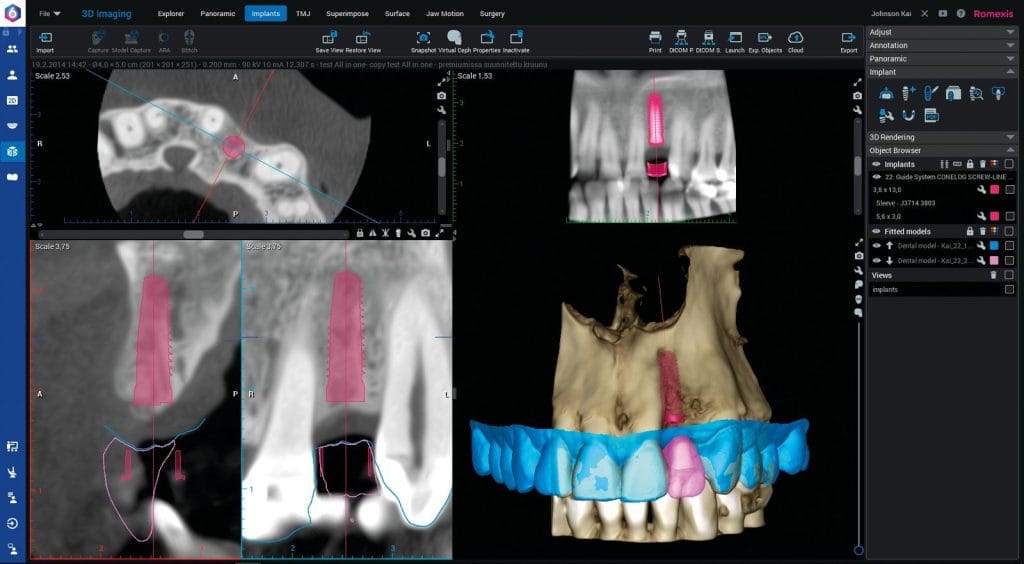Toggle visibility eye for Implants group
1024x564 pixels.
877,164
